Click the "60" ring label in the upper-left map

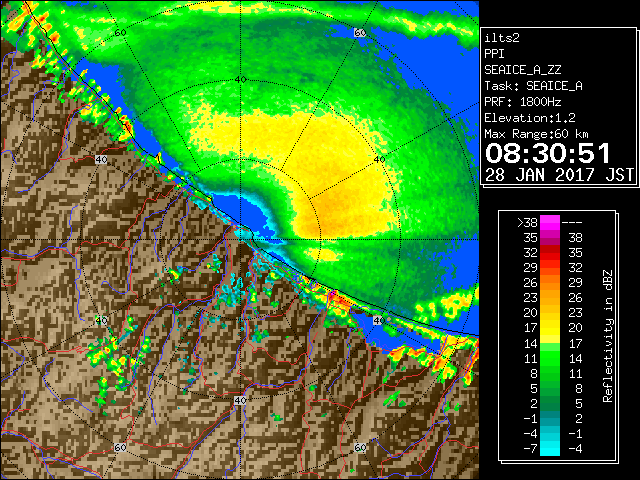tap(120, 33)
